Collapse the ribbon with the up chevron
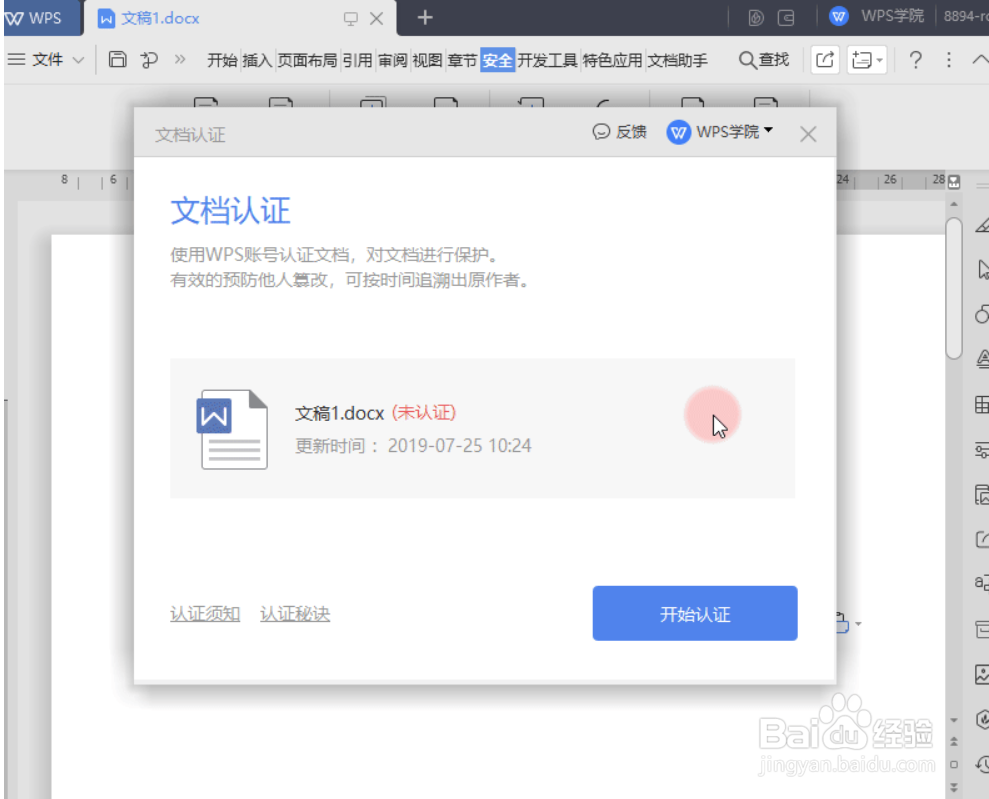This screenshot has width=989, height=799. (x=980, y=59)
